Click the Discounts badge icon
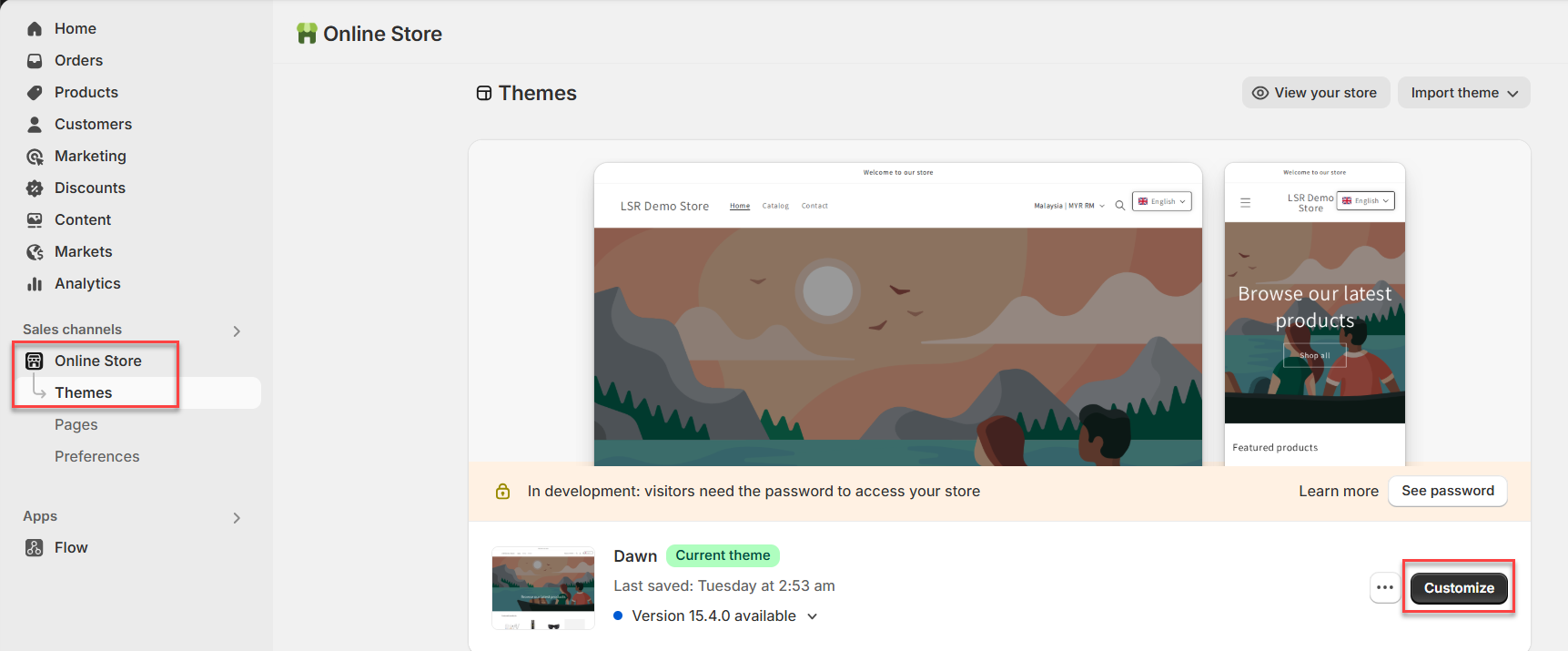Image resolution: width=1568 pixels, height=651 pixels. coord(35,188)
